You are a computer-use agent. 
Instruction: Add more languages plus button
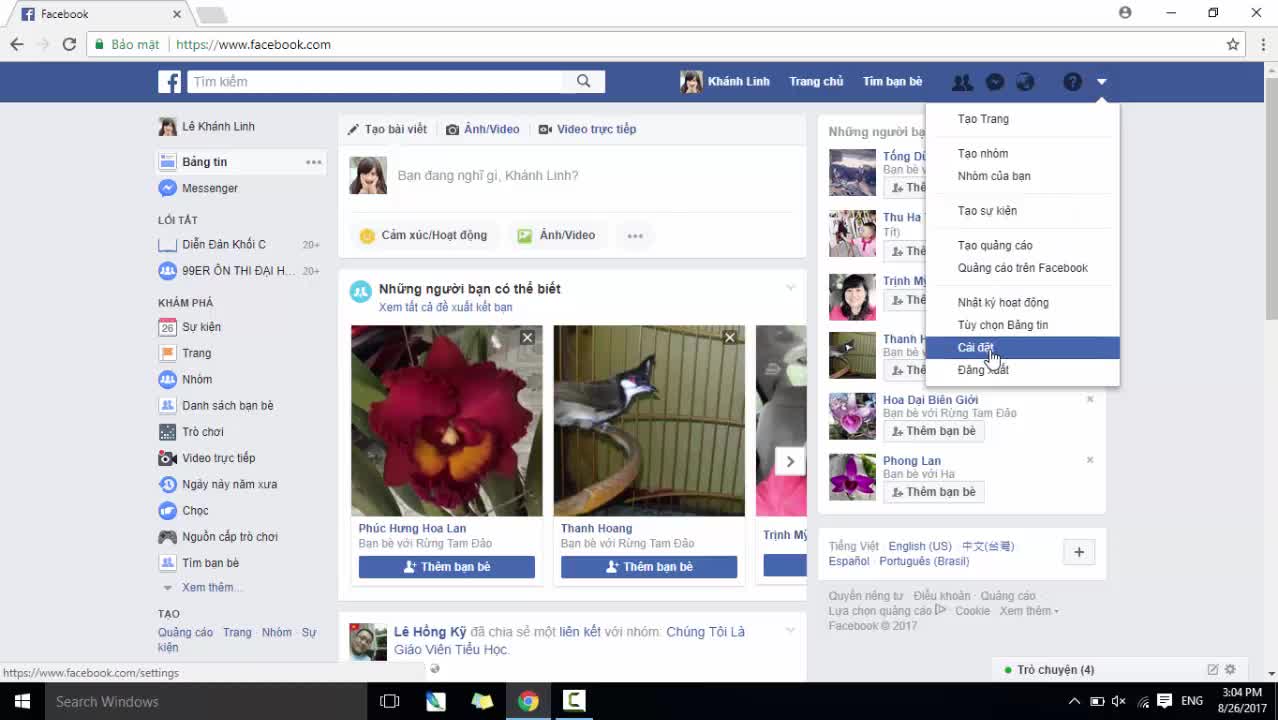click(x=1079, y=552)
